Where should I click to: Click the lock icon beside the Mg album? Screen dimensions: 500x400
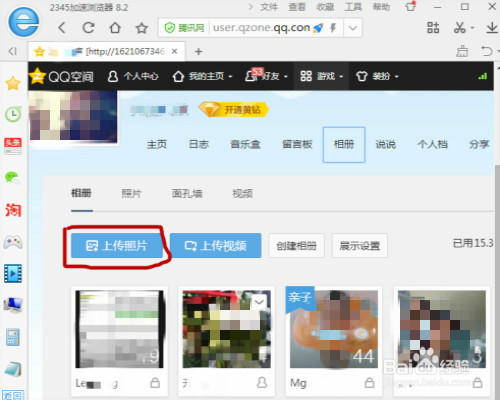click(x=369, y=382)
